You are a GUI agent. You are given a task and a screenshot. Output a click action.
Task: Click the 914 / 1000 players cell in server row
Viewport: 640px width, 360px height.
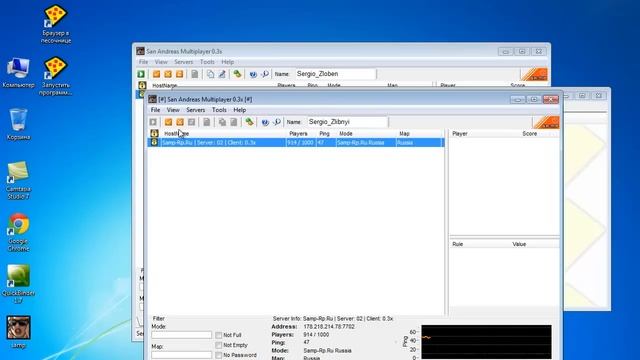300,142
